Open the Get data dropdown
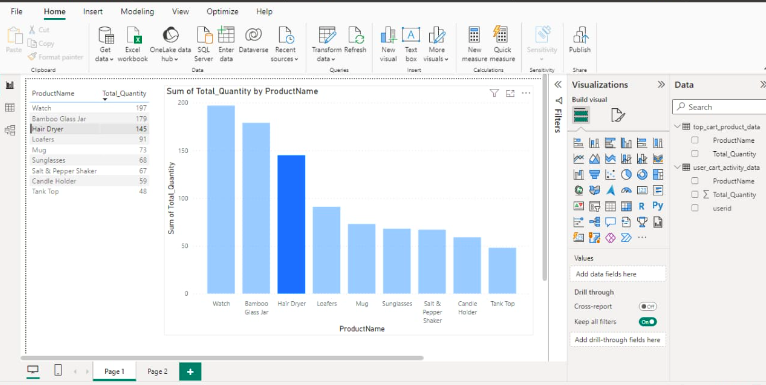The width and height of the screenshot is (766, 385). [105, 44]
